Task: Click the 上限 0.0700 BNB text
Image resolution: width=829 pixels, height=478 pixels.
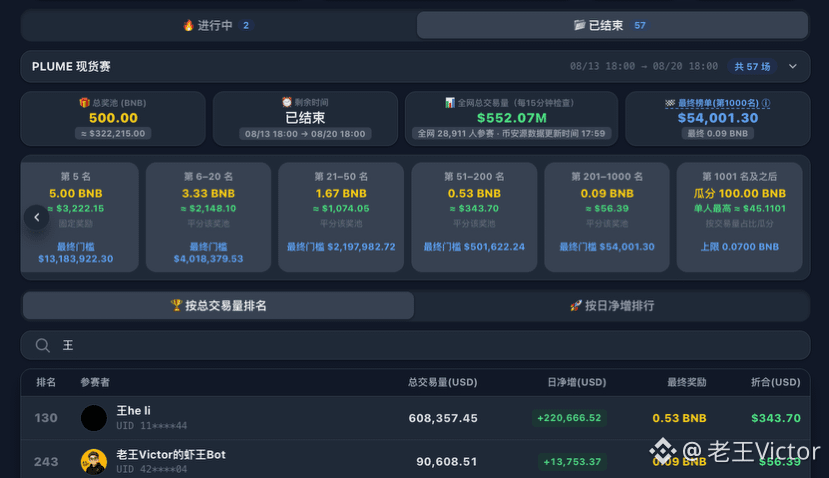Action: [x=740, y=247]
